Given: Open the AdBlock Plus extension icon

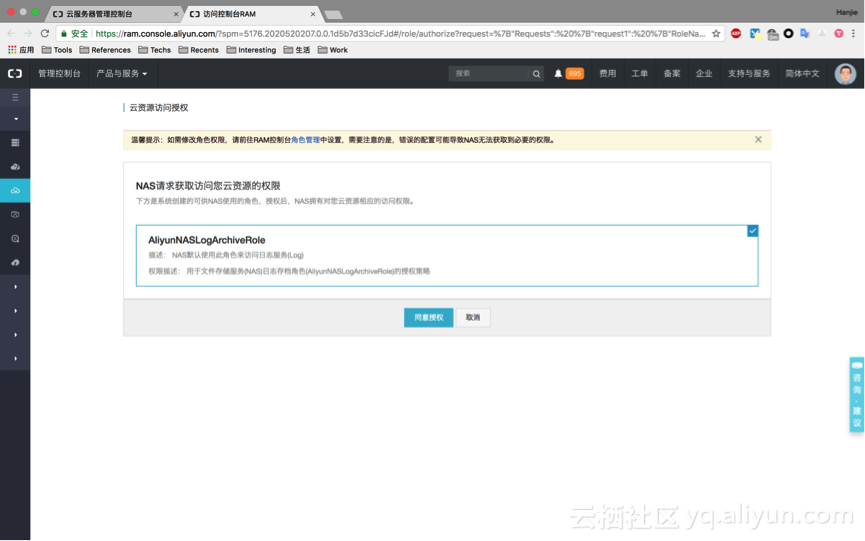Looking at the screenshot, I should coord(736,34).
